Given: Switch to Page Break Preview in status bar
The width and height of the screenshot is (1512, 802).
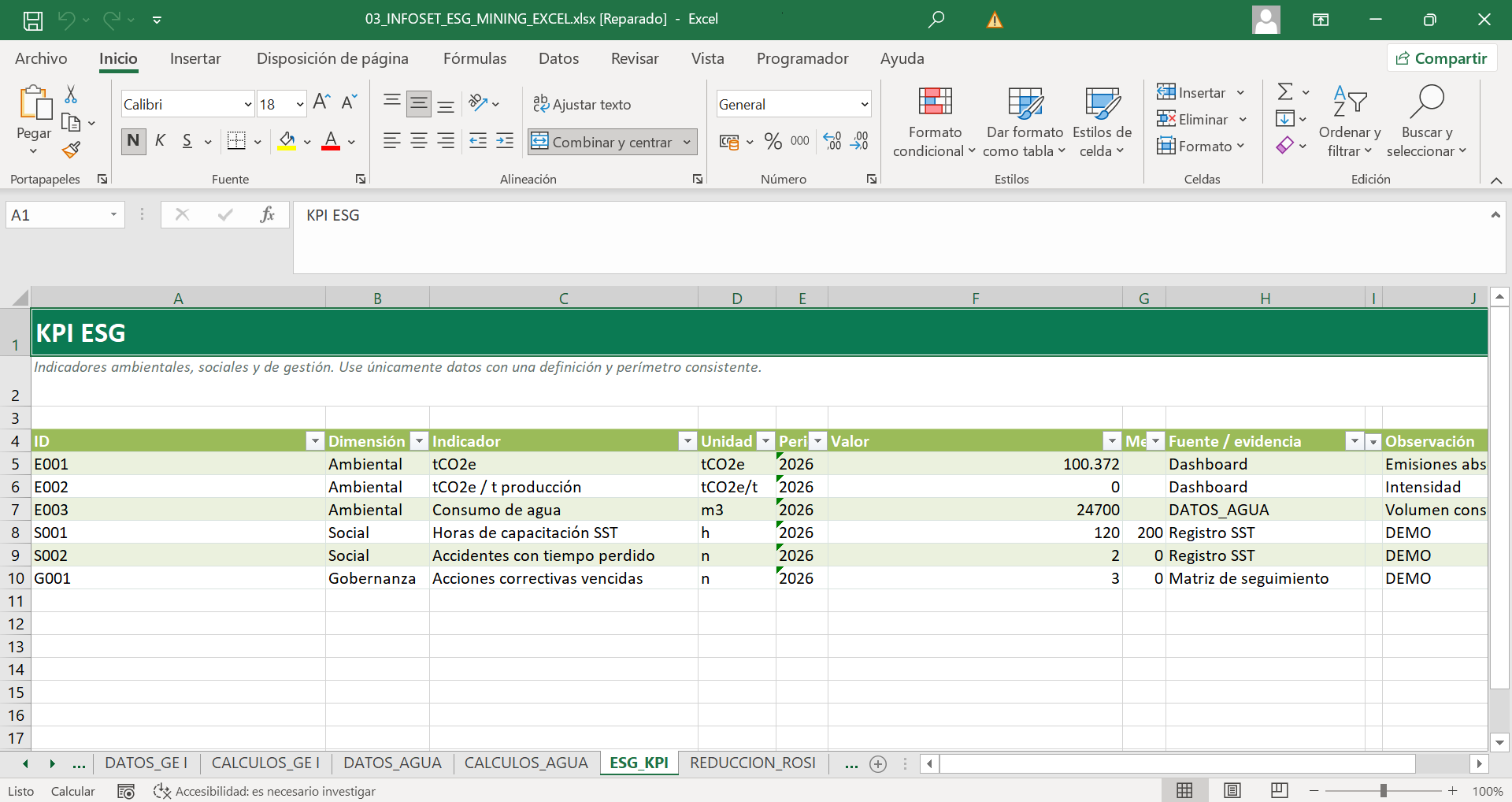Looking at the screenshot, I should [x=1280, y=790].
